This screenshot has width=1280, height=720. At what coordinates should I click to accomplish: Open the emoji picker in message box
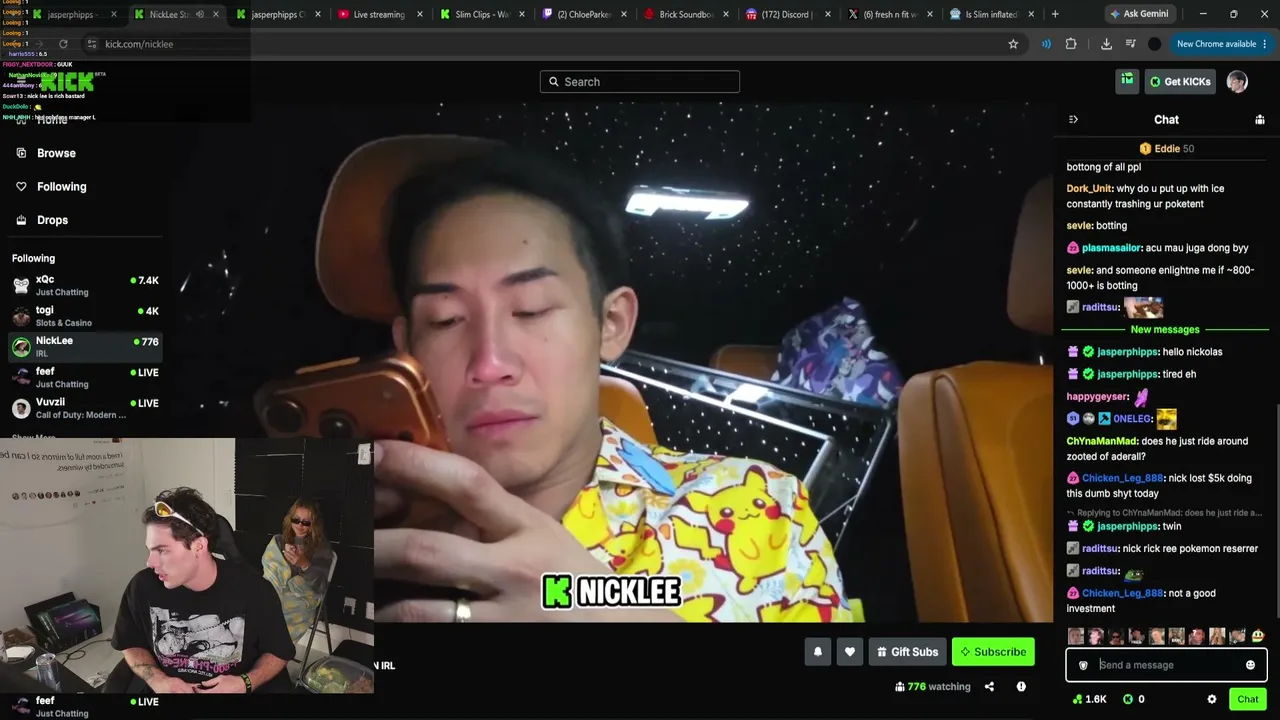pos(1250,665)
